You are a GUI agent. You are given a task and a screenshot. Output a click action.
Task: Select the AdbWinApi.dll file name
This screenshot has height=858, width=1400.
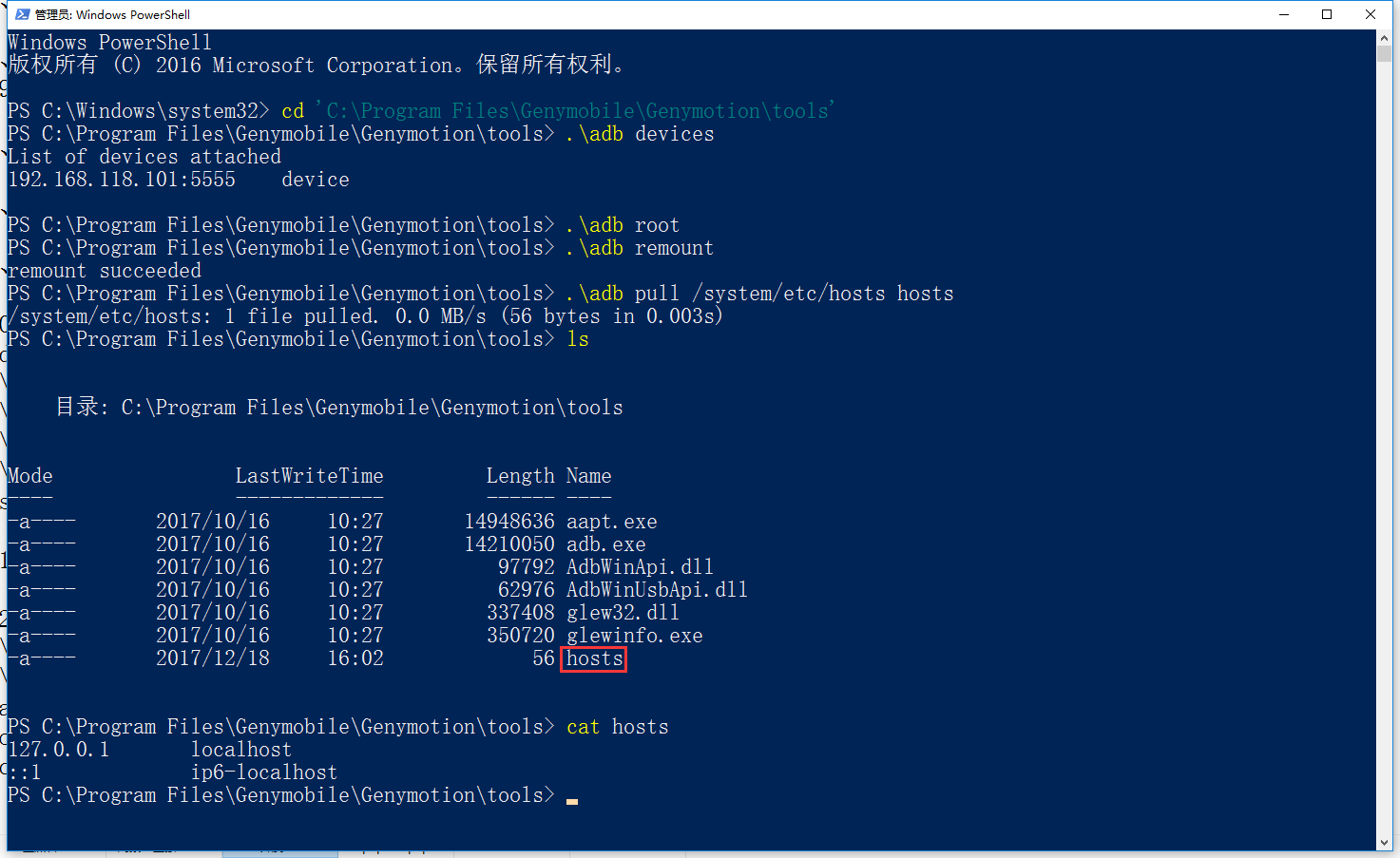pyautogui.click(x=640, y=567)
